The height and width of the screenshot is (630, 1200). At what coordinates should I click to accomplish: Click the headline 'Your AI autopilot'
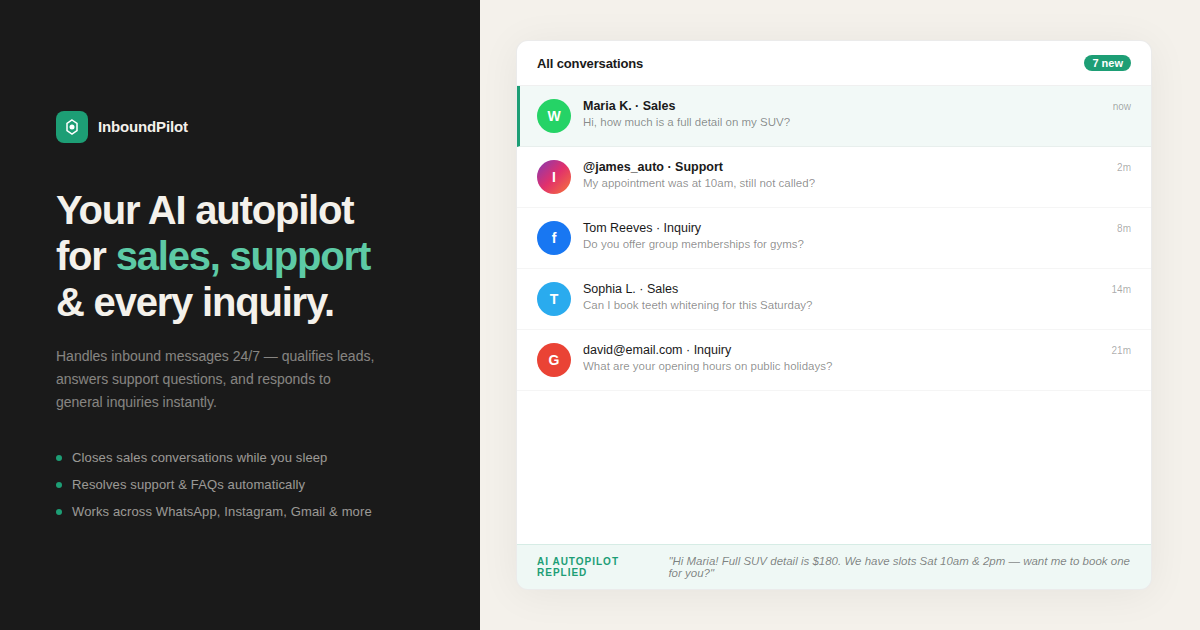click(205, 210)
